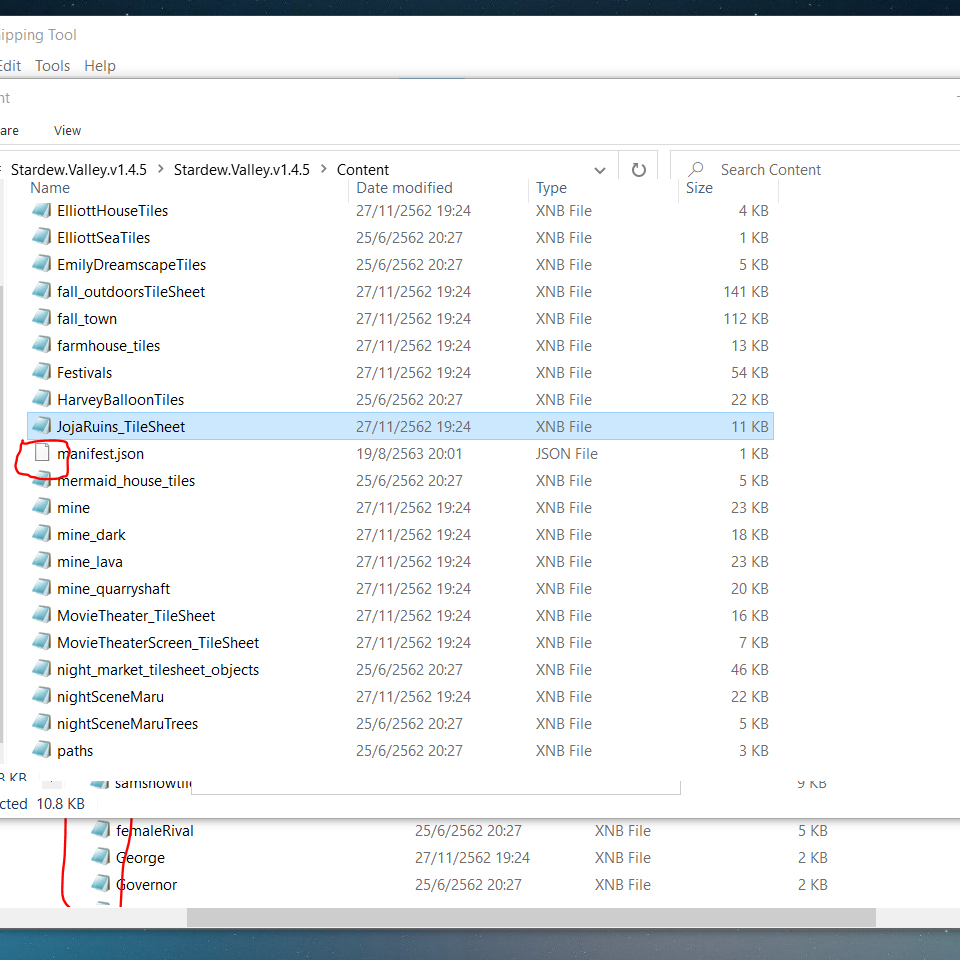960x960 pixels.
Task: Click the fall_town file icon
Action: tap(42, 318)
